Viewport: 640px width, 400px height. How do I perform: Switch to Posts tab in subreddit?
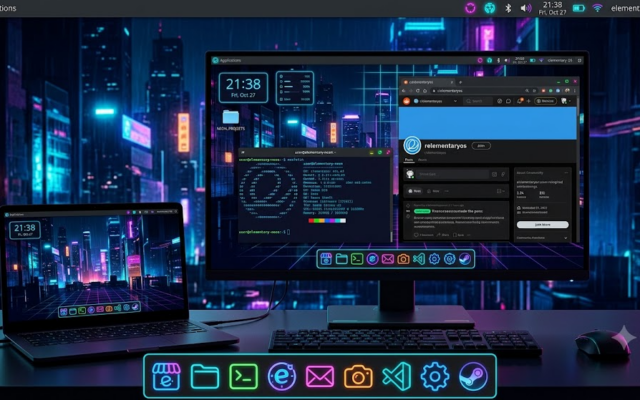(x=409, y=160)
